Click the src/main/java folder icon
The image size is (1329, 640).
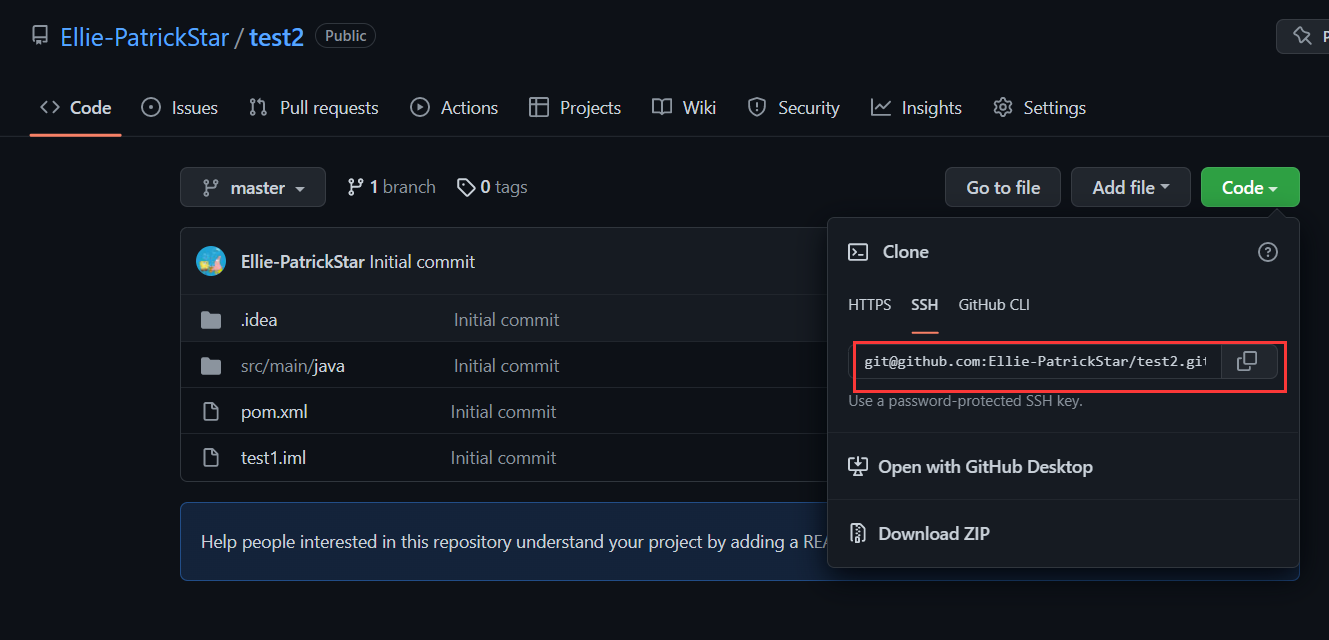click(x=211, y=366)
